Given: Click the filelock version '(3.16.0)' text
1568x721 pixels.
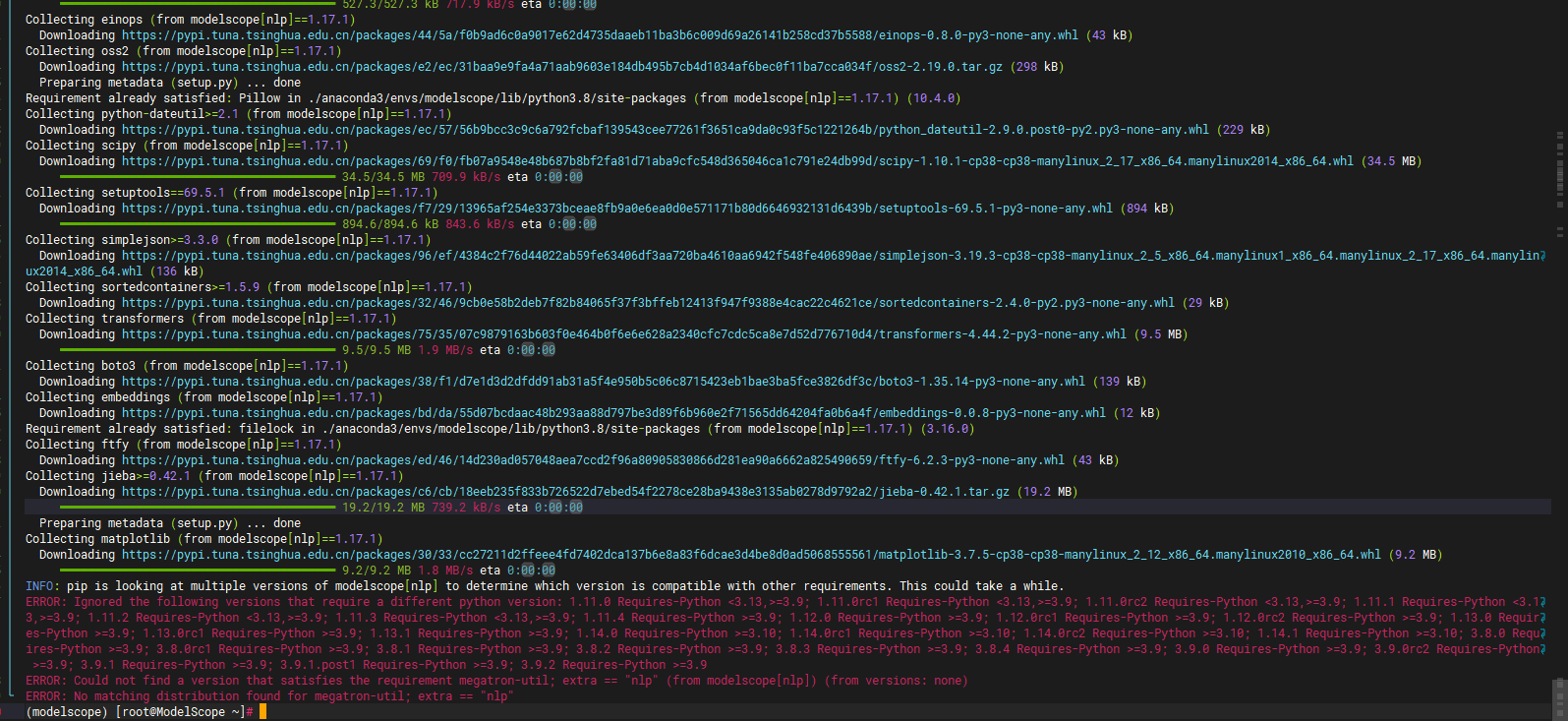Looking at the screenshot, I should click(x=947, y=429).
